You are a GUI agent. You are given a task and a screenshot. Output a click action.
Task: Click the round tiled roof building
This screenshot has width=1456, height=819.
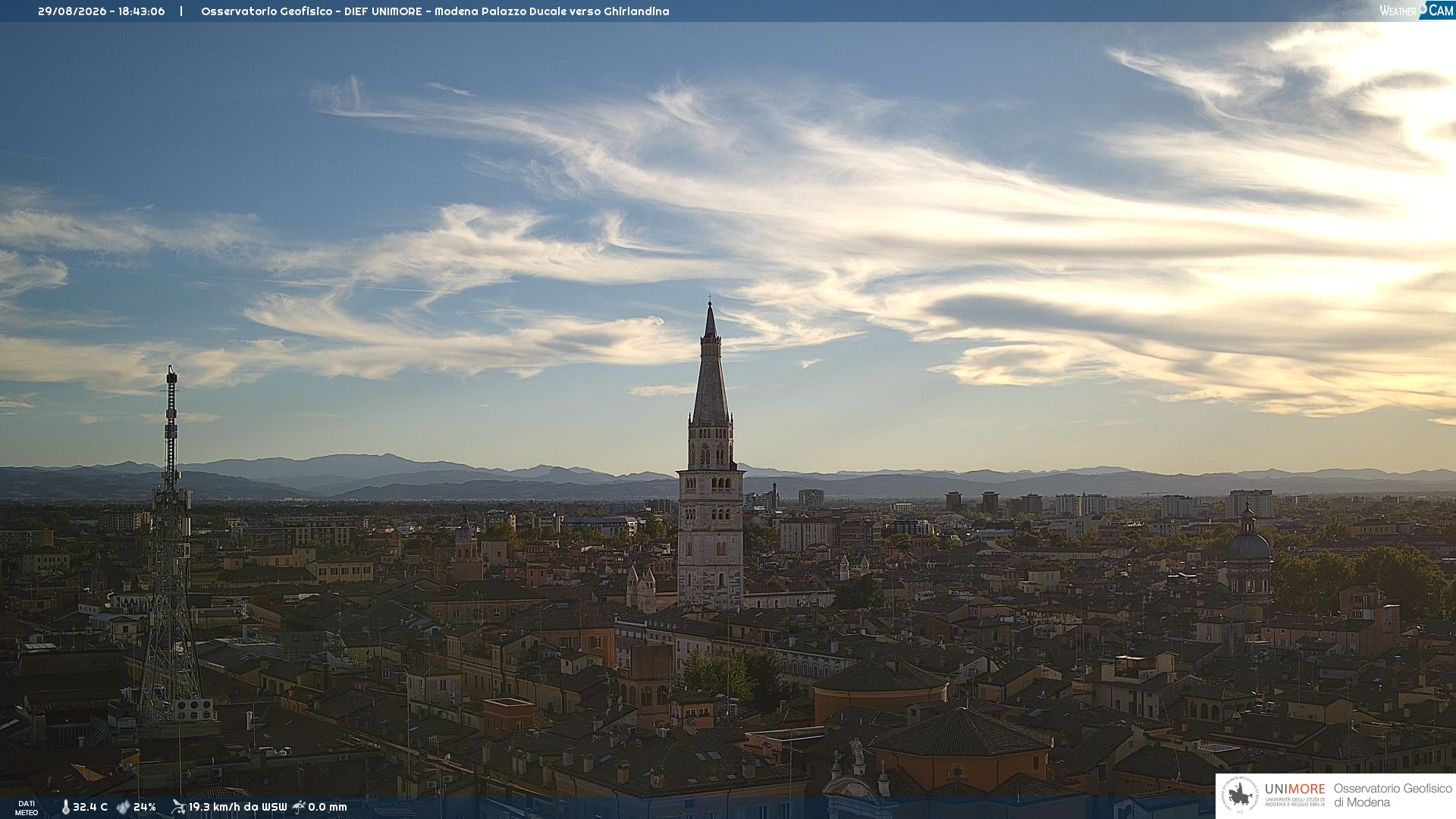(x=880, y=686)
